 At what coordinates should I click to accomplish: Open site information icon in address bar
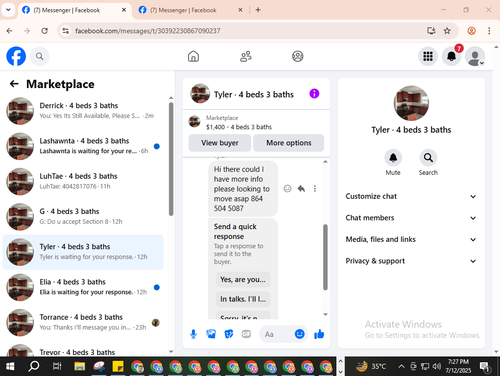[66, 31]
